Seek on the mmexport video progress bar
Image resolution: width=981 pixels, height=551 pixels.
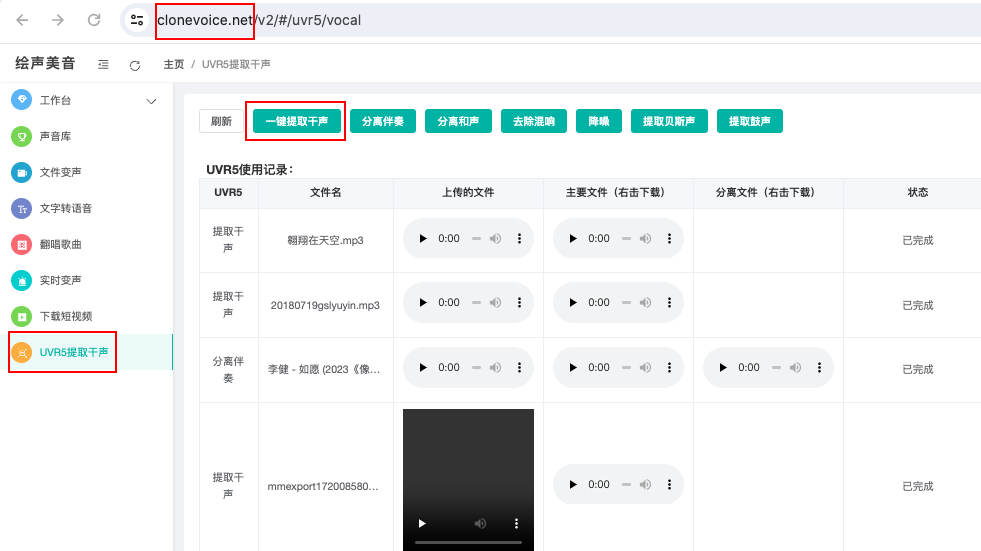(469, 542)
